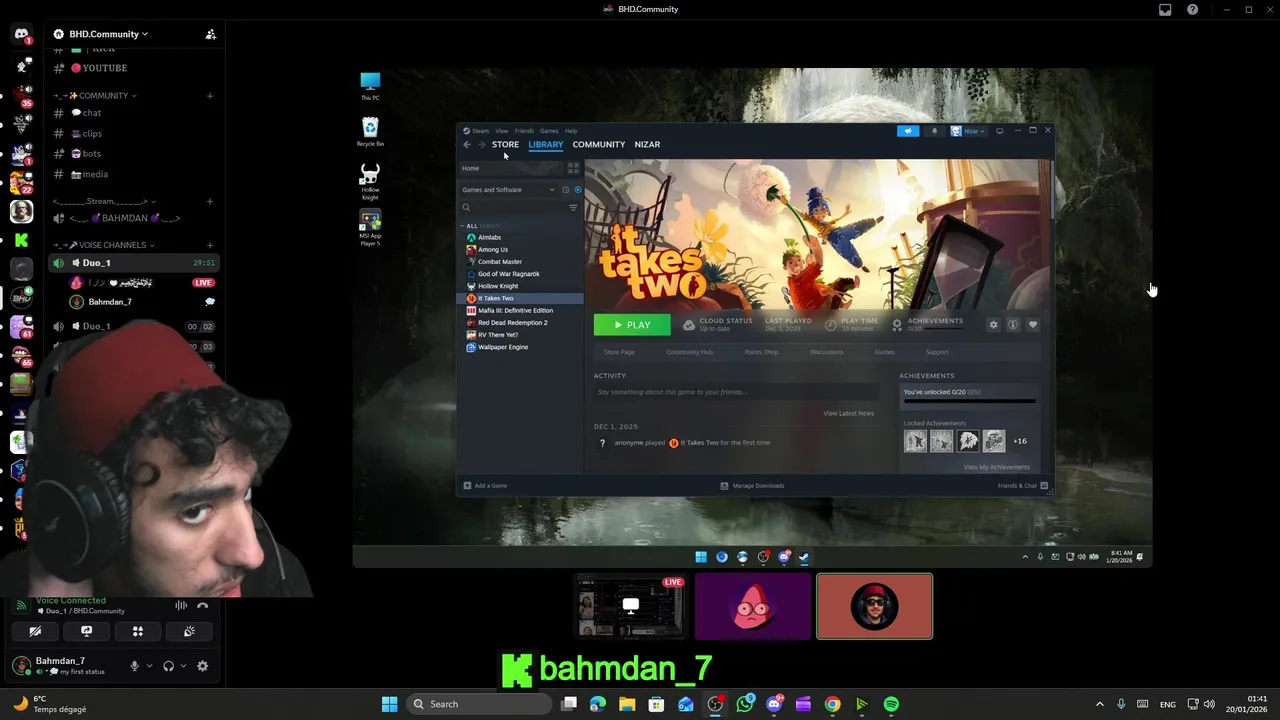Screen dimensions: 1280x720
Task: Click View Latest News link
Action: pyautogui.click(x=848, y=413)
